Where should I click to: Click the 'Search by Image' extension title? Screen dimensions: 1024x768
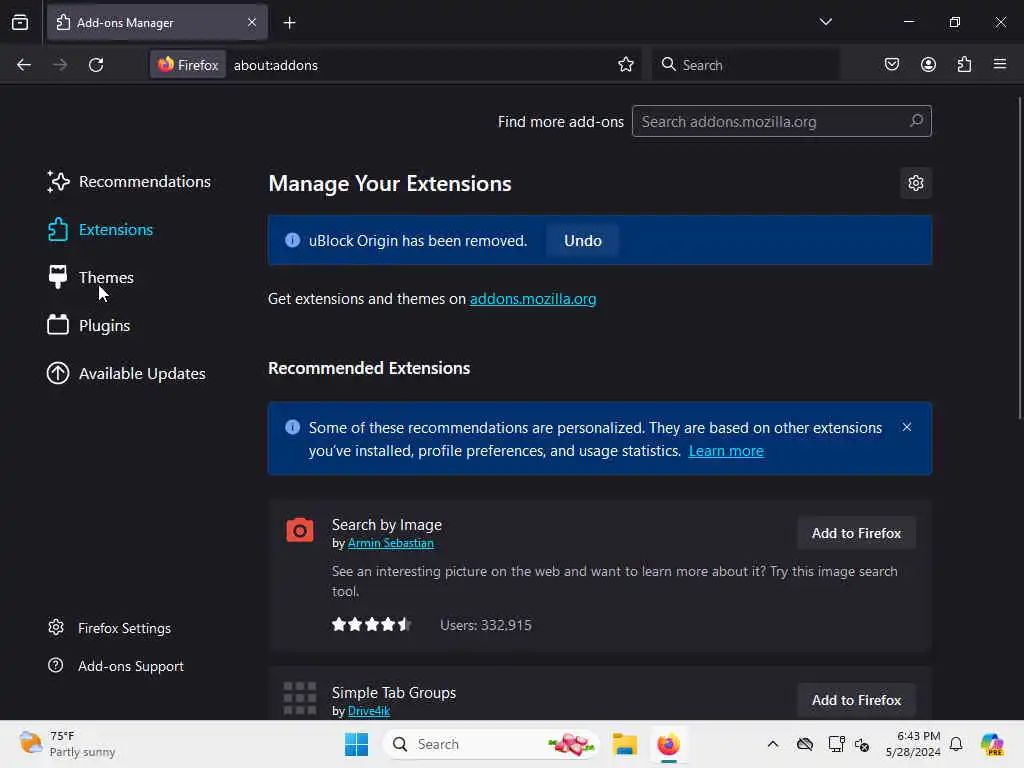click(387, 525)
